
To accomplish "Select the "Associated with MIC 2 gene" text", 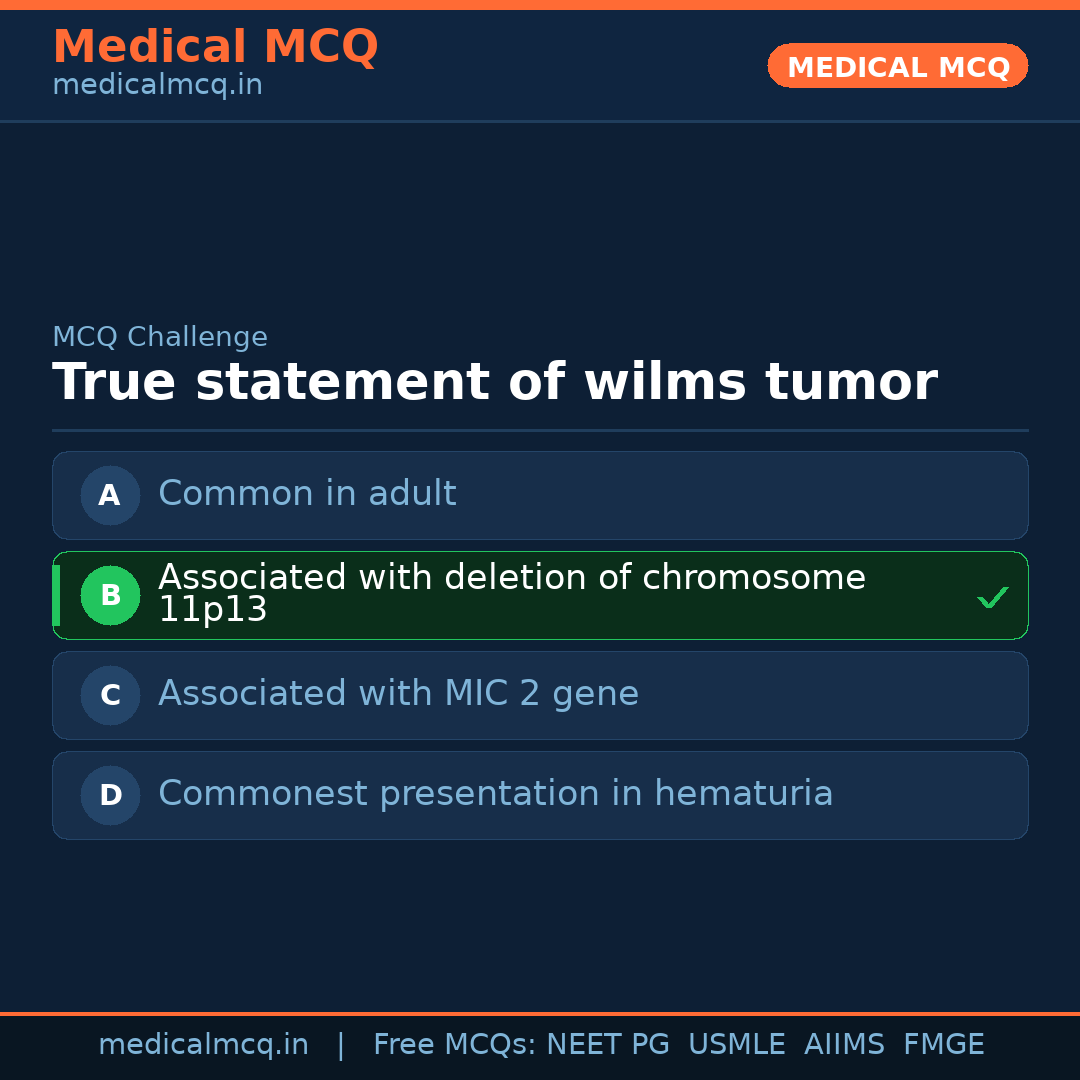I will click(x=398, y=694).
